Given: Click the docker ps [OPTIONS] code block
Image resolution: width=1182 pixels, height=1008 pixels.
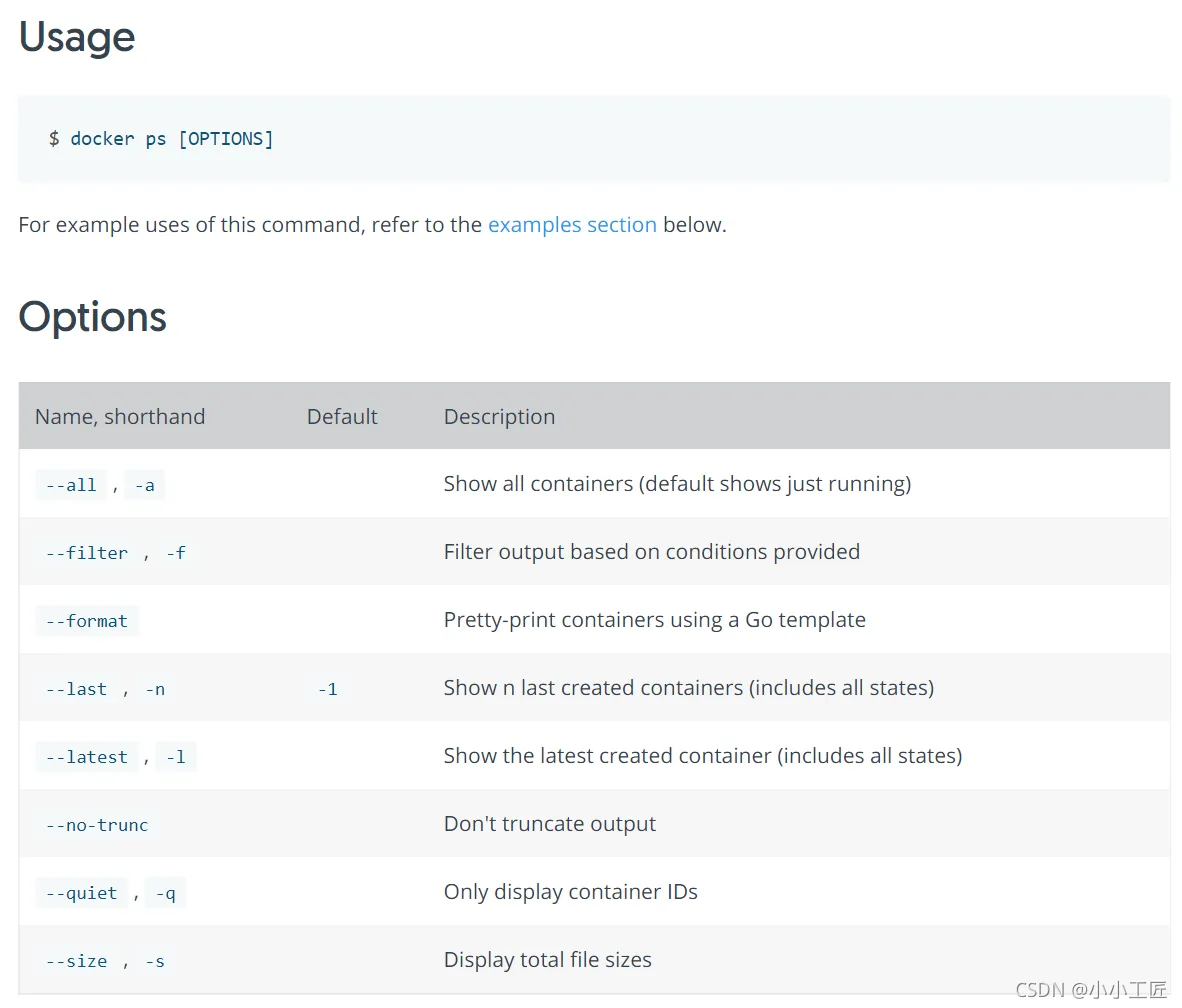Looking at the screenshot, I should pos(161,139).
